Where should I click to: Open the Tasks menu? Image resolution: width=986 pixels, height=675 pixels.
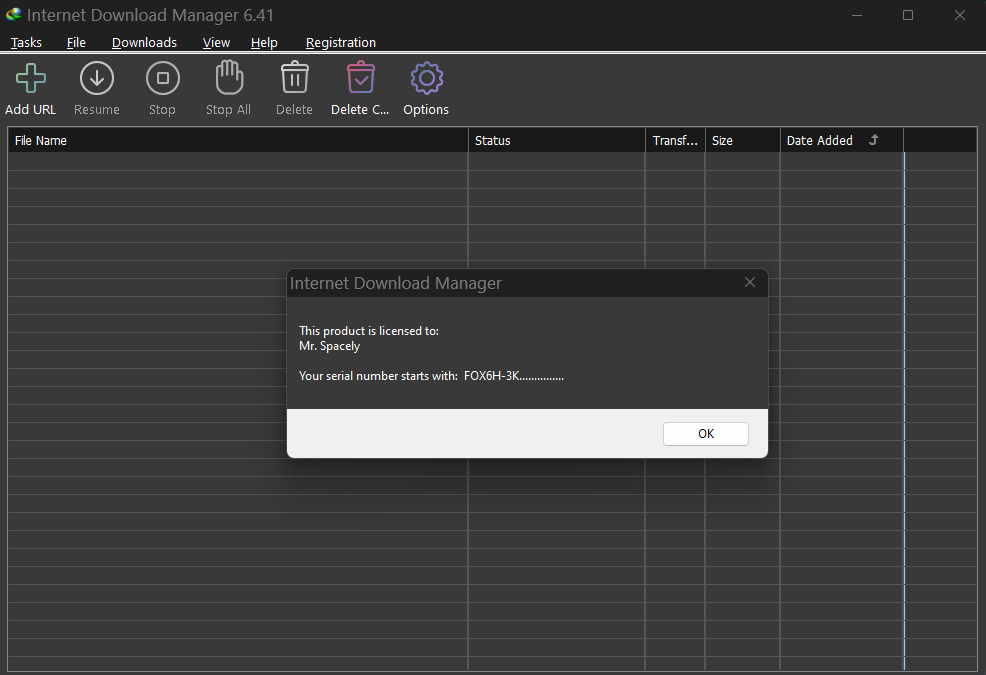(26, 42)
